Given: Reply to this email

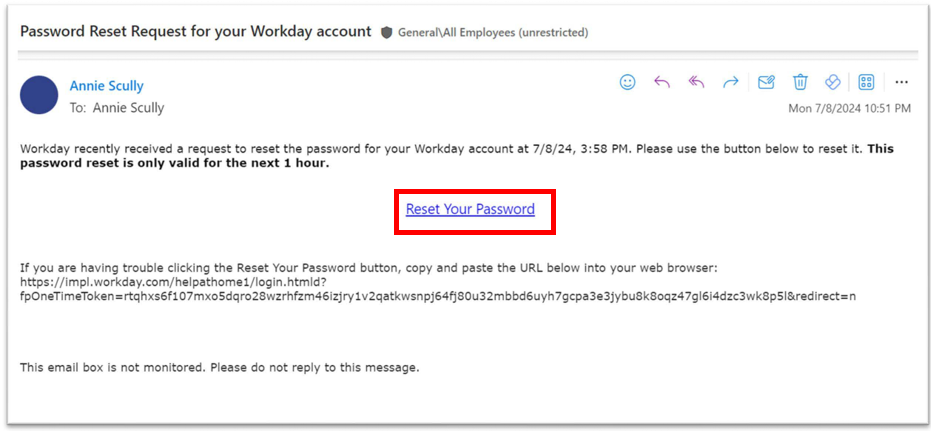Looking at the screenshot, I should click(x=661, y=82).
